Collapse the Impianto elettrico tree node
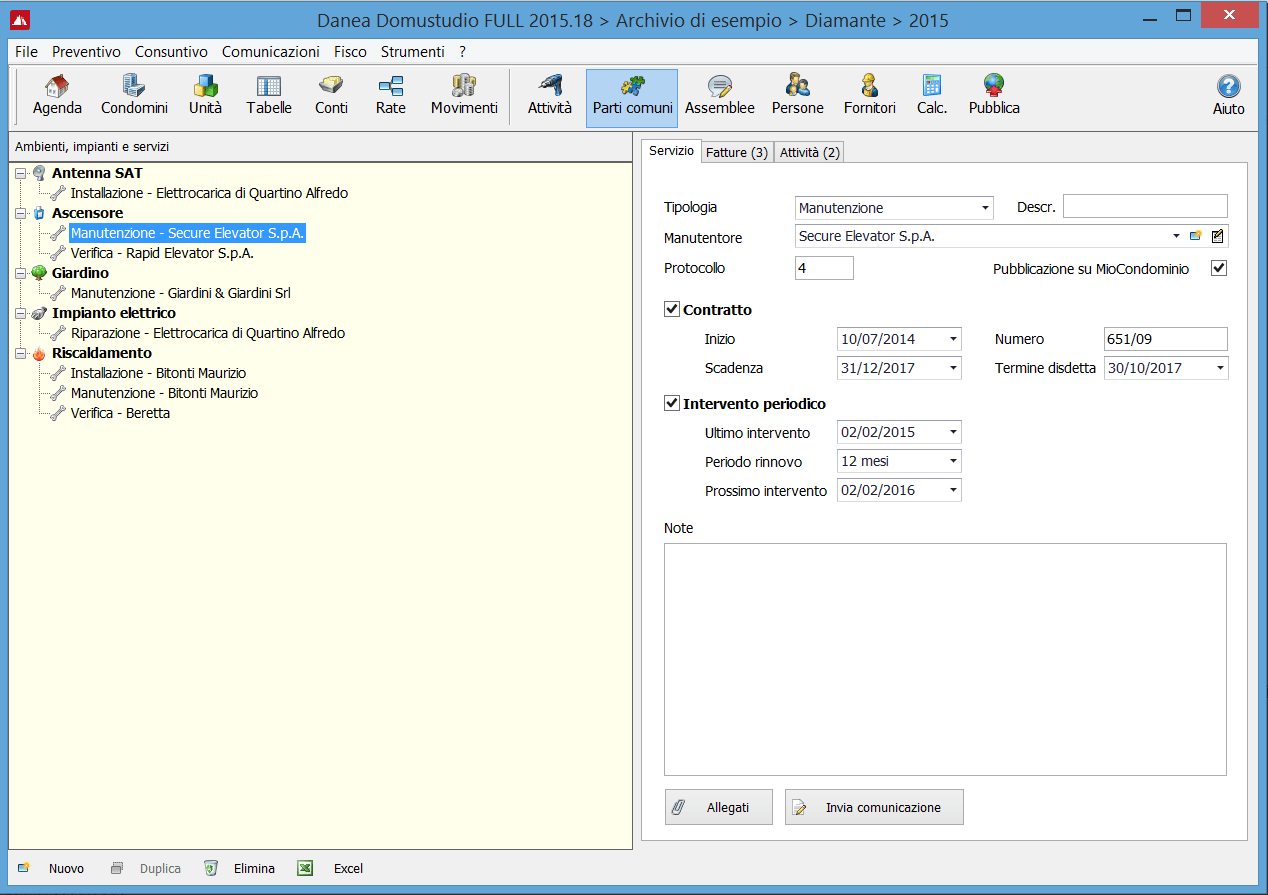The width and height of the screenshot is (1268, 895). tap(20, 313)
